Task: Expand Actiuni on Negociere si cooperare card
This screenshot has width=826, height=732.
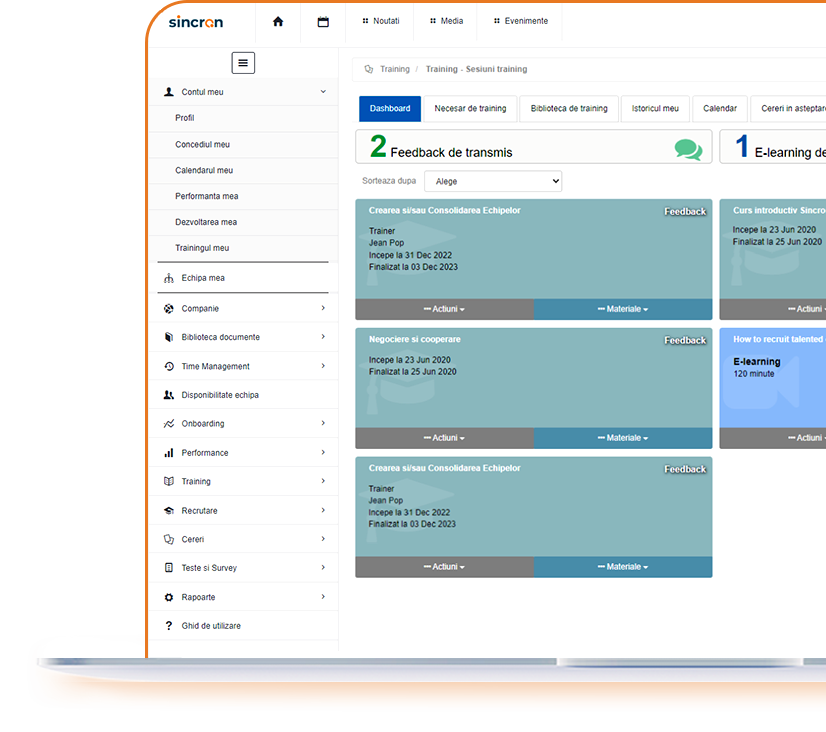Action: [444, 437]
